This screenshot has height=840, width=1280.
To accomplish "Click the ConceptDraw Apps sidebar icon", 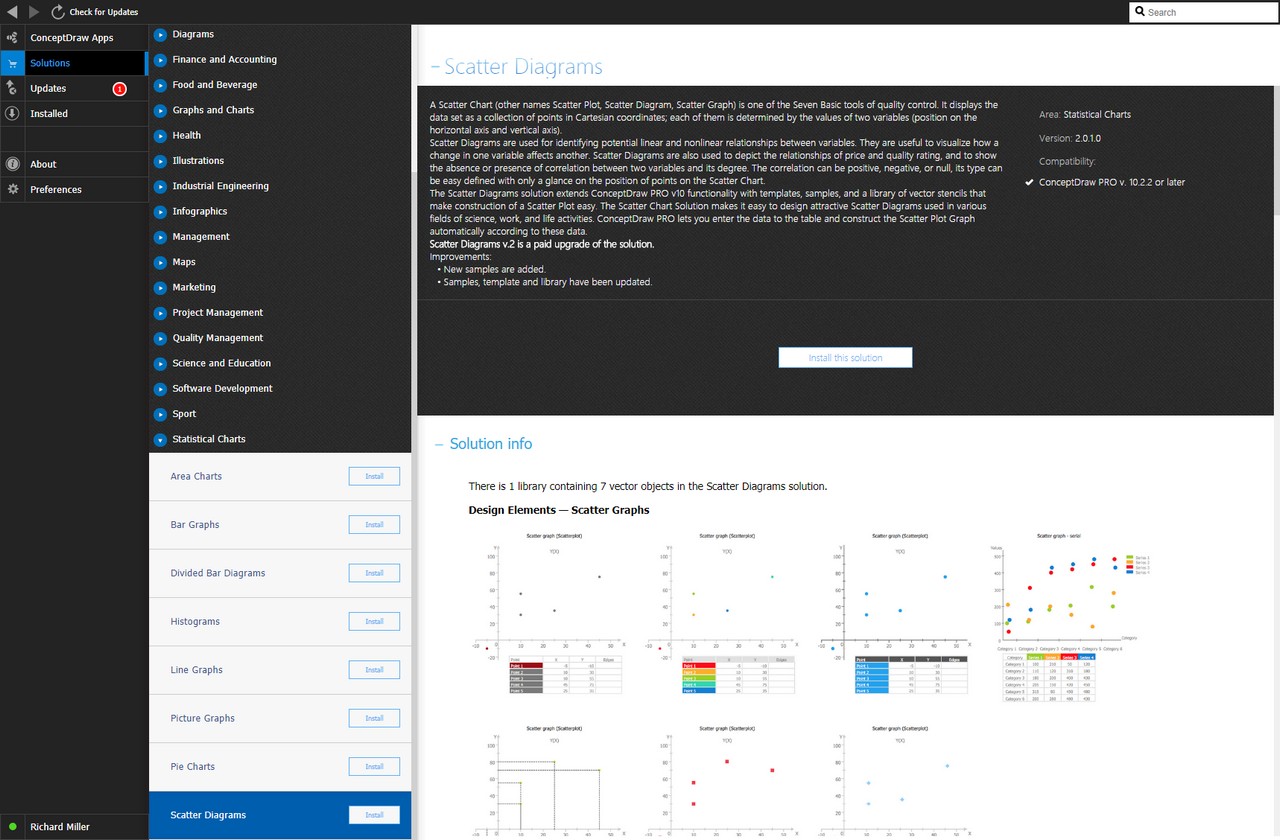I will (x=12, y=38).
